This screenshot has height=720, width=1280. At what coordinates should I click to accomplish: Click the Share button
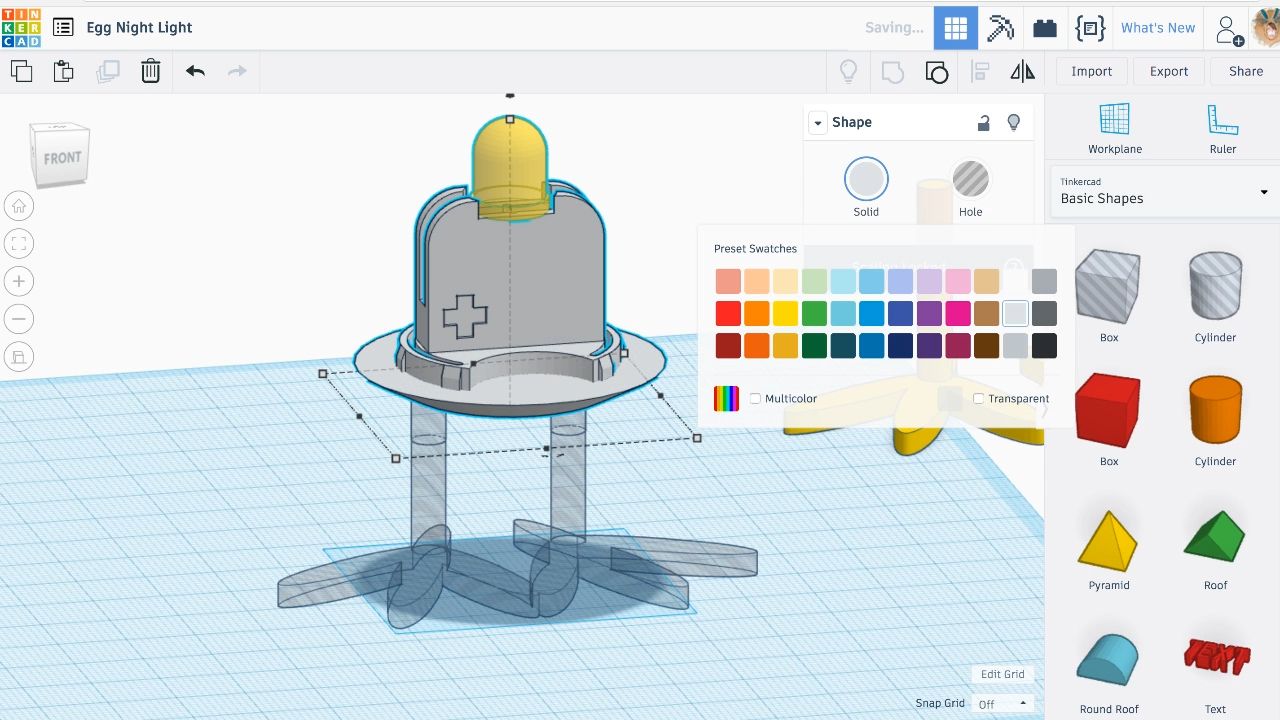(1246, 71)
